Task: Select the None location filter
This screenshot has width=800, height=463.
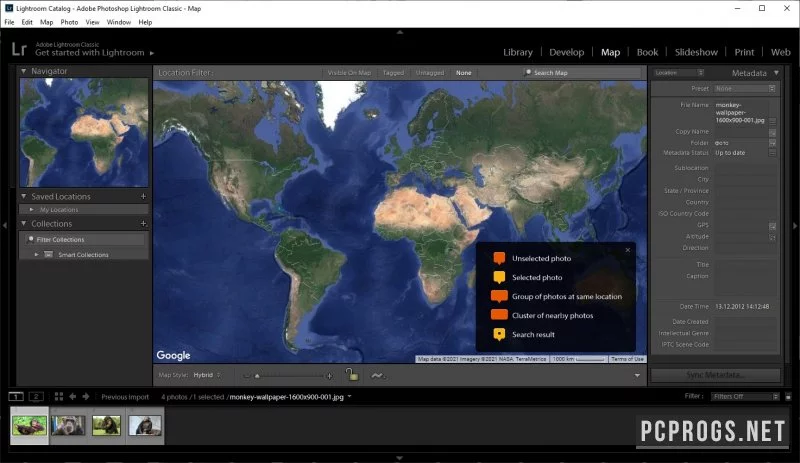Action: [x=463, y=73]
